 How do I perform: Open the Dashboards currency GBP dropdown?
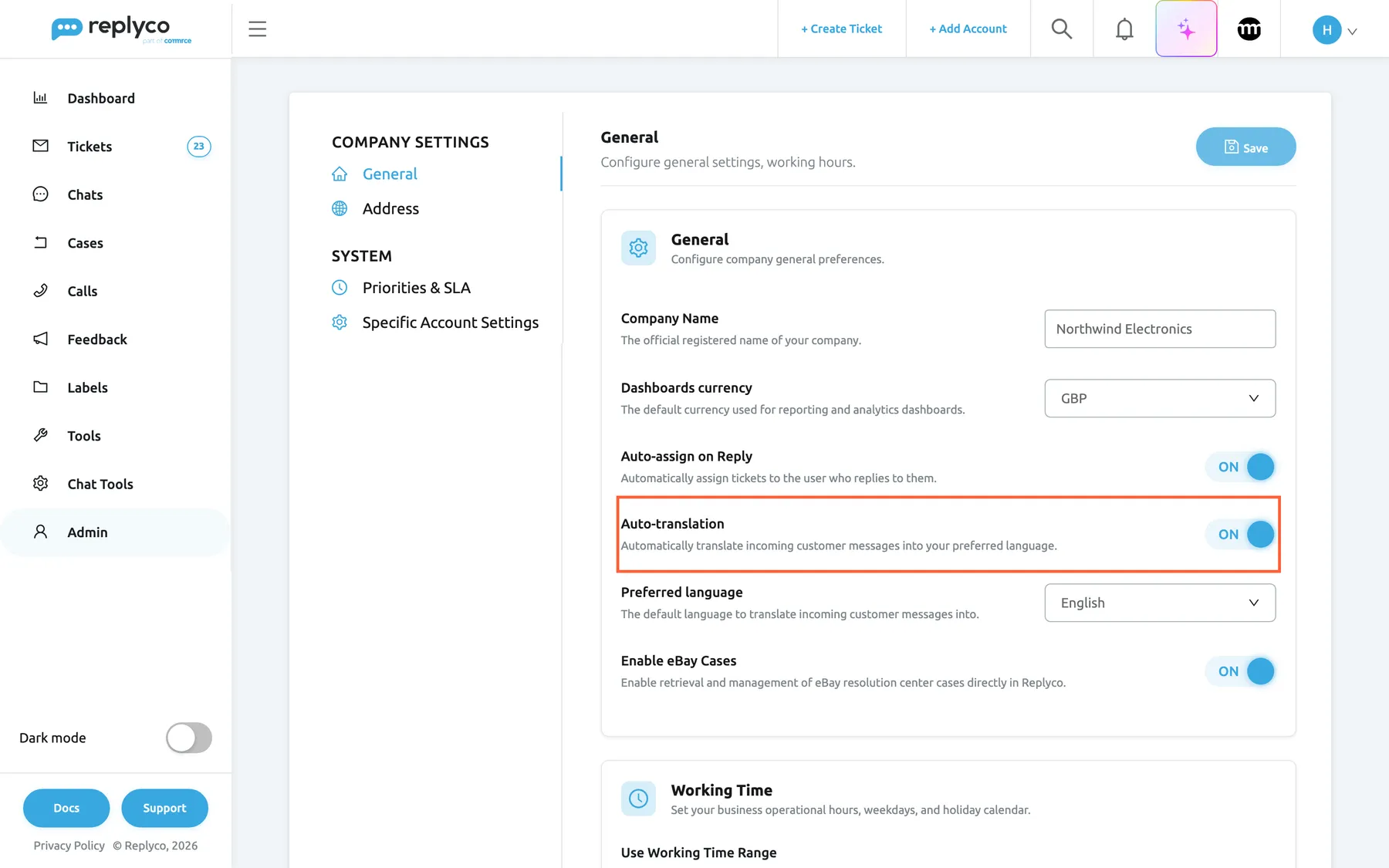pos(1160,398)
